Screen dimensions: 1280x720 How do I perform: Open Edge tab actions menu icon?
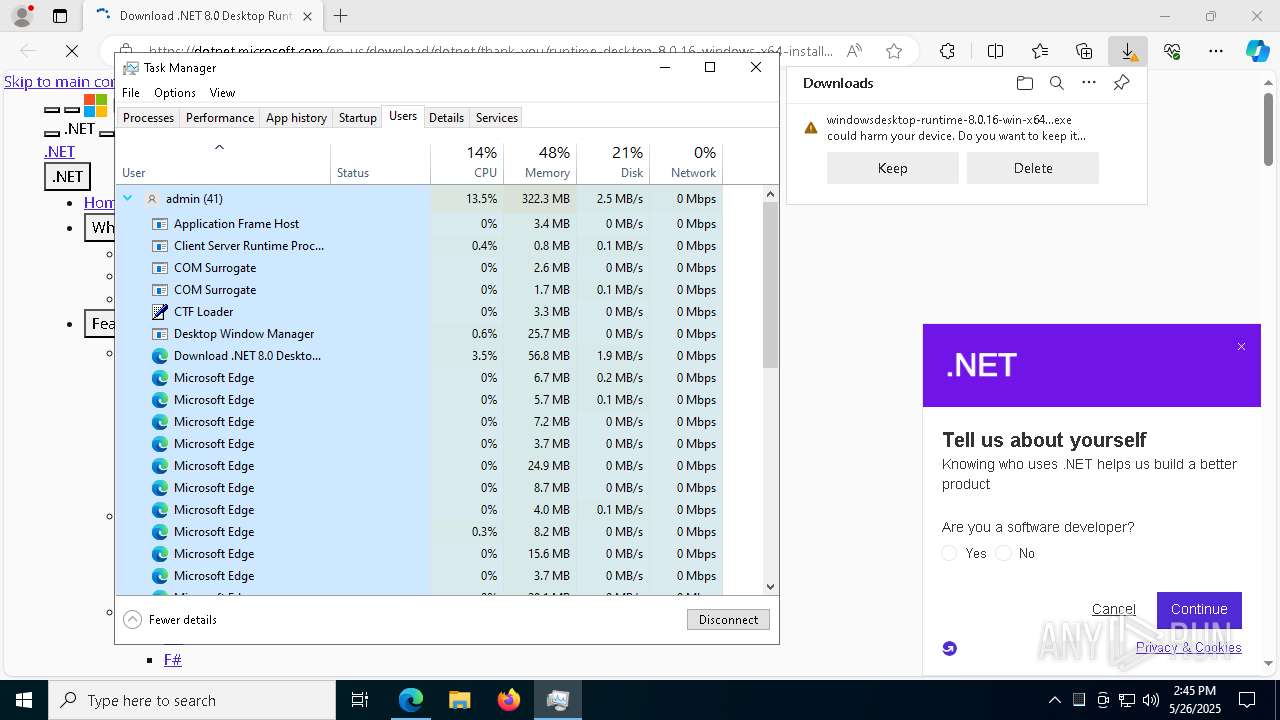[60, 16]
